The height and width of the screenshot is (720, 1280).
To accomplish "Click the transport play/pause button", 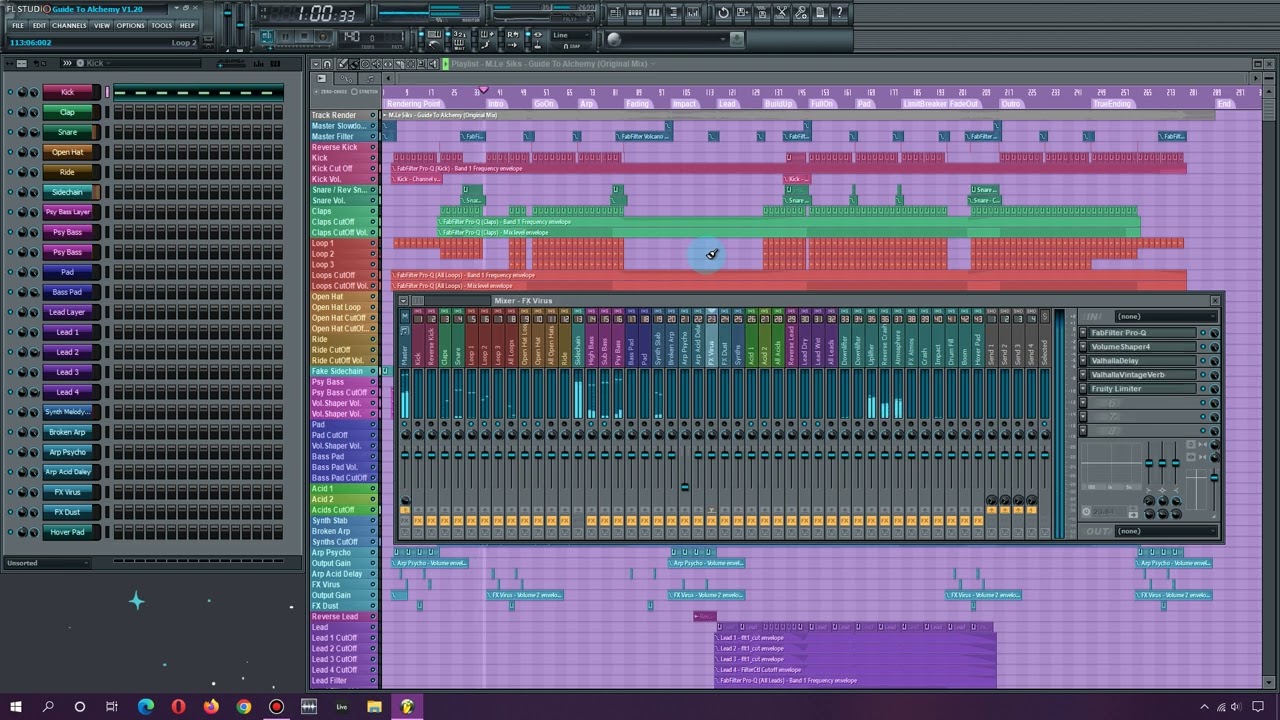I will pos(285,37).
